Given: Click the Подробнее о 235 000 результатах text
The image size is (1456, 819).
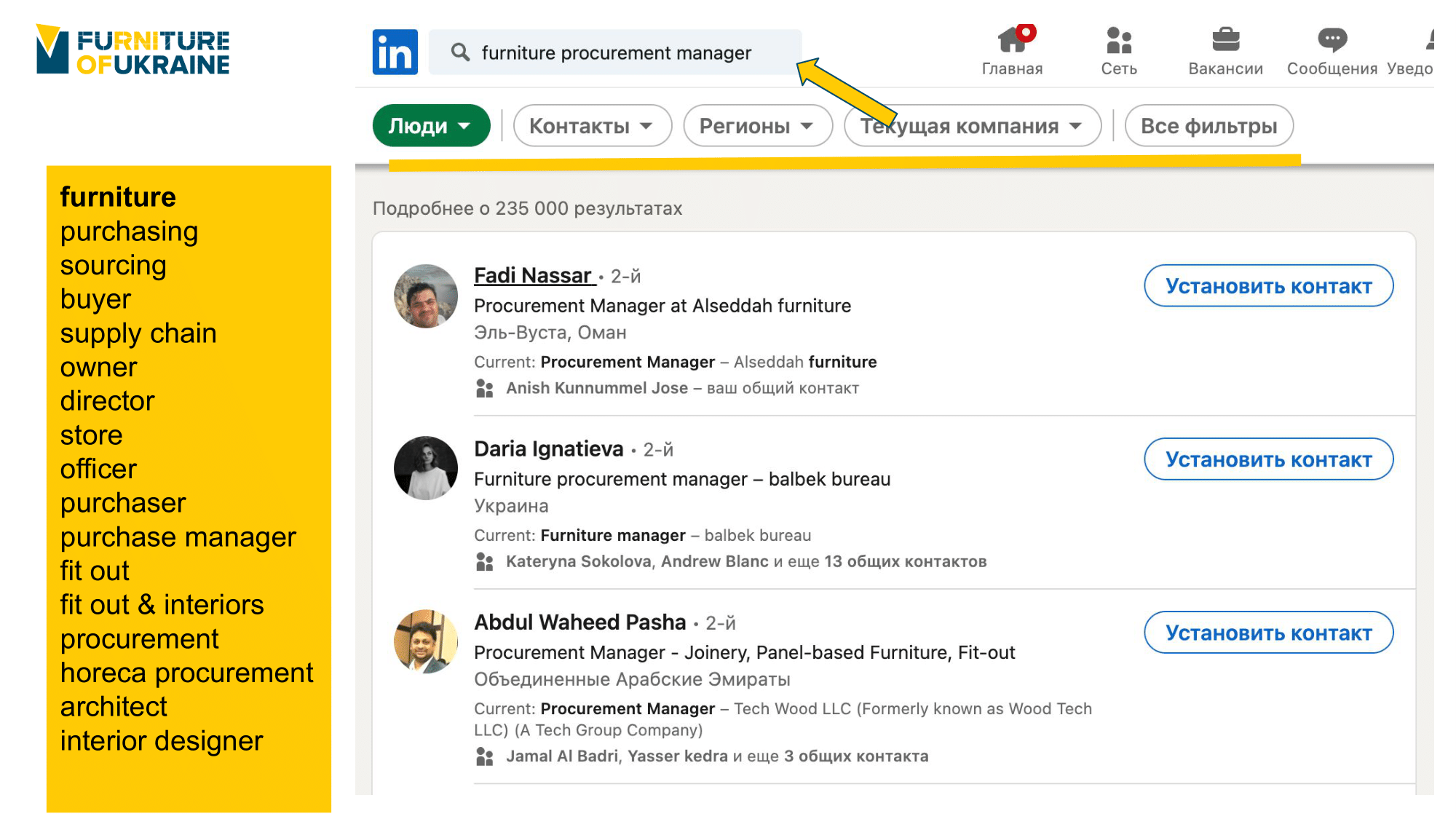Looking at the screenshot, I should tap(528, 208).
